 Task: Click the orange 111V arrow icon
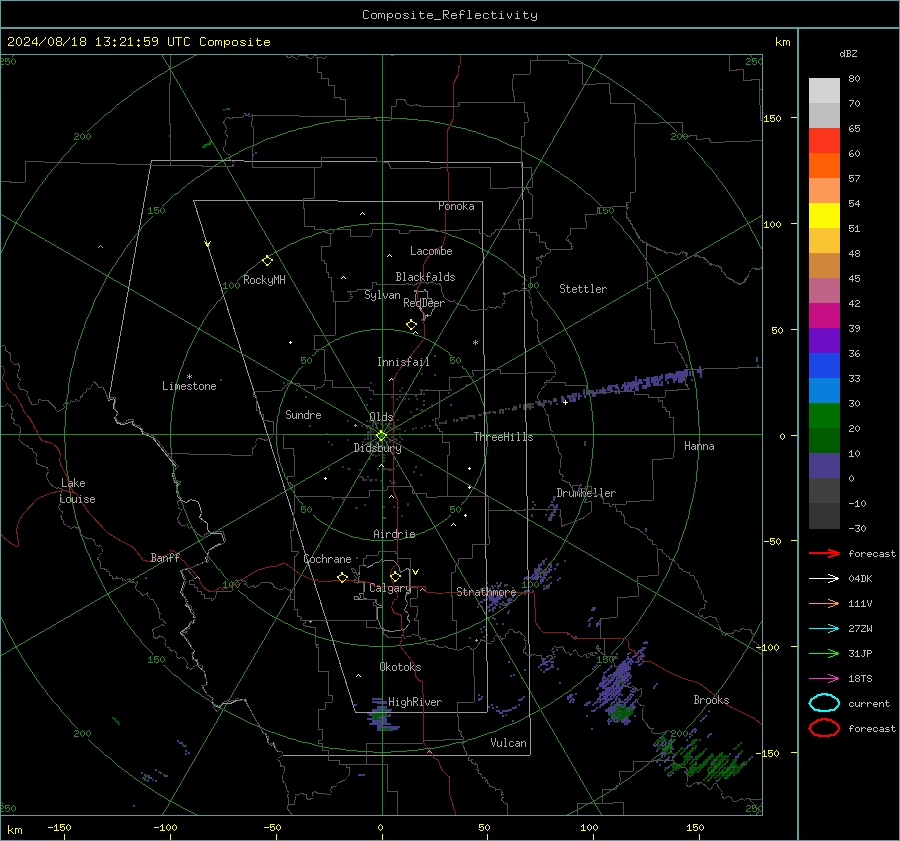tap(824, 603)
